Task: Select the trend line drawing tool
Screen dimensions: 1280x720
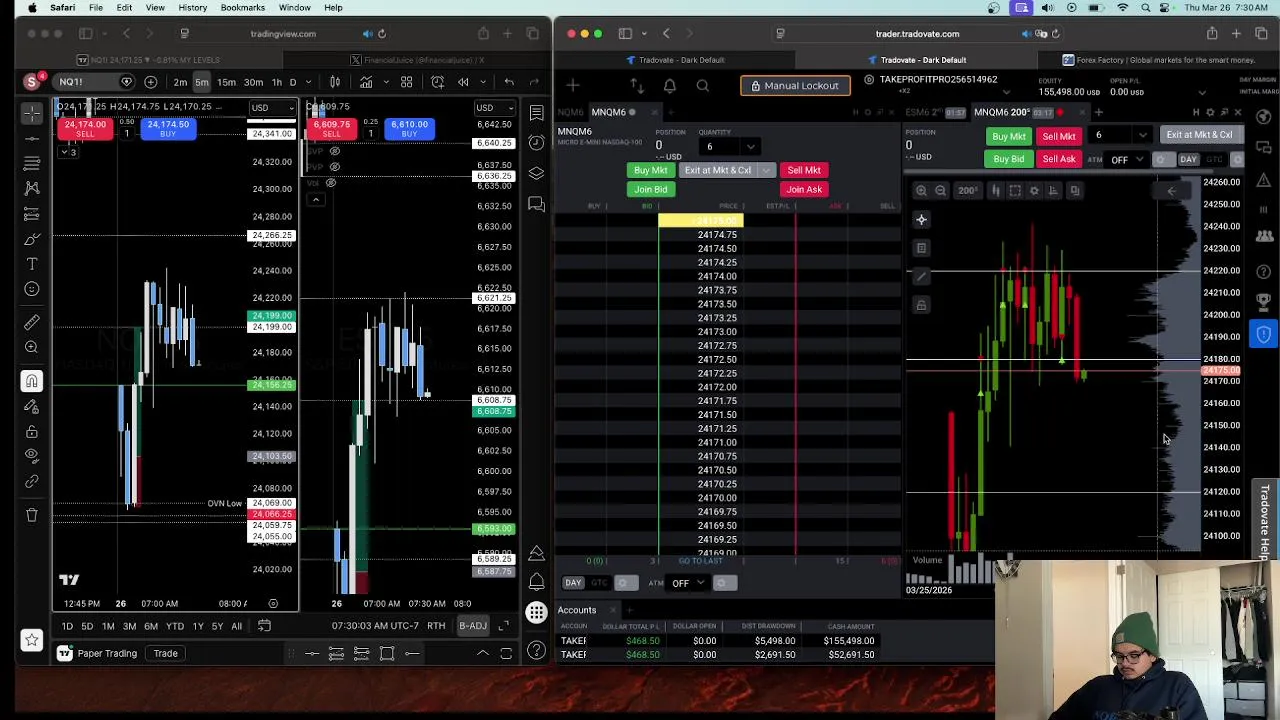Action: (32, 137)
